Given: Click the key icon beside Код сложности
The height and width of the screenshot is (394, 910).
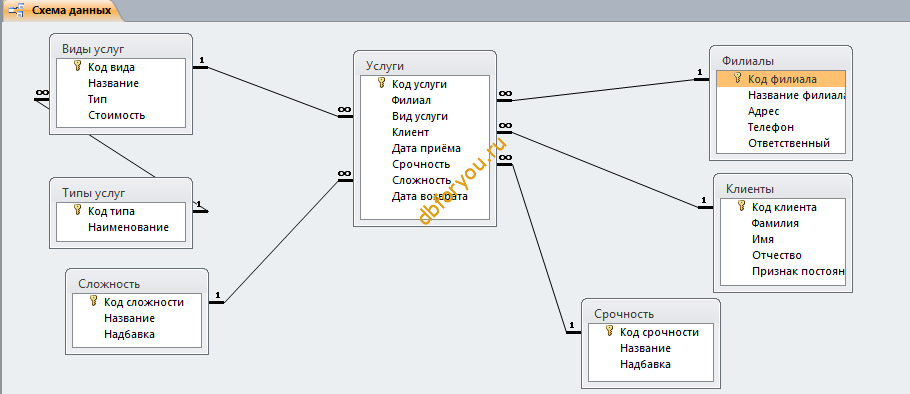Looking at the screenshot, I should pos(94,301).
